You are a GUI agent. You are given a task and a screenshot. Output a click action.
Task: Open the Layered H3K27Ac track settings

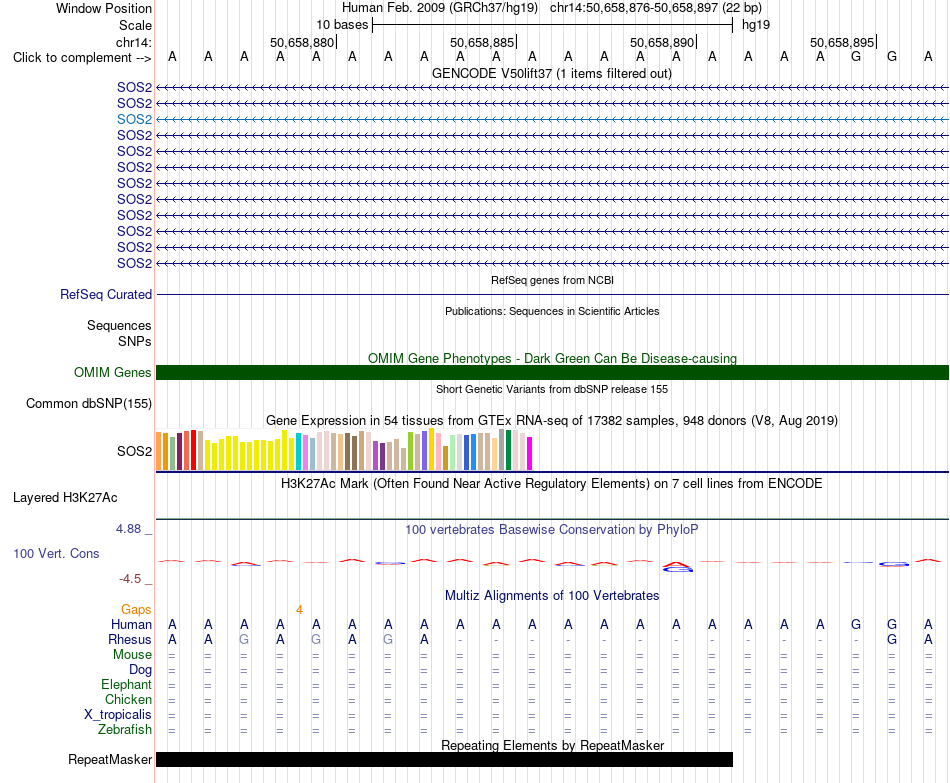[x=65, y=498]
